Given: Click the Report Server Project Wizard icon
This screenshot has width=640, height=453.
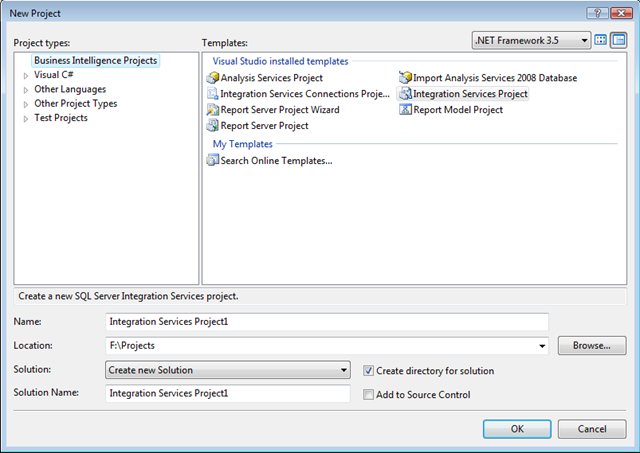Looking at the screenshot, I should coord(213,109).
